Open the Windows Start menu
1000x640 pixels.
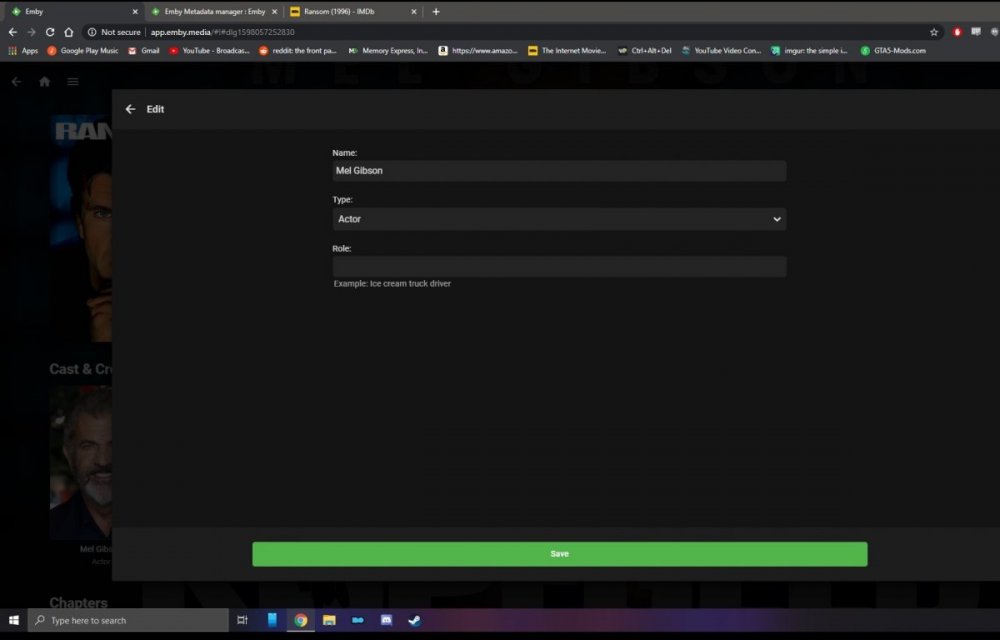click(13, 620)
